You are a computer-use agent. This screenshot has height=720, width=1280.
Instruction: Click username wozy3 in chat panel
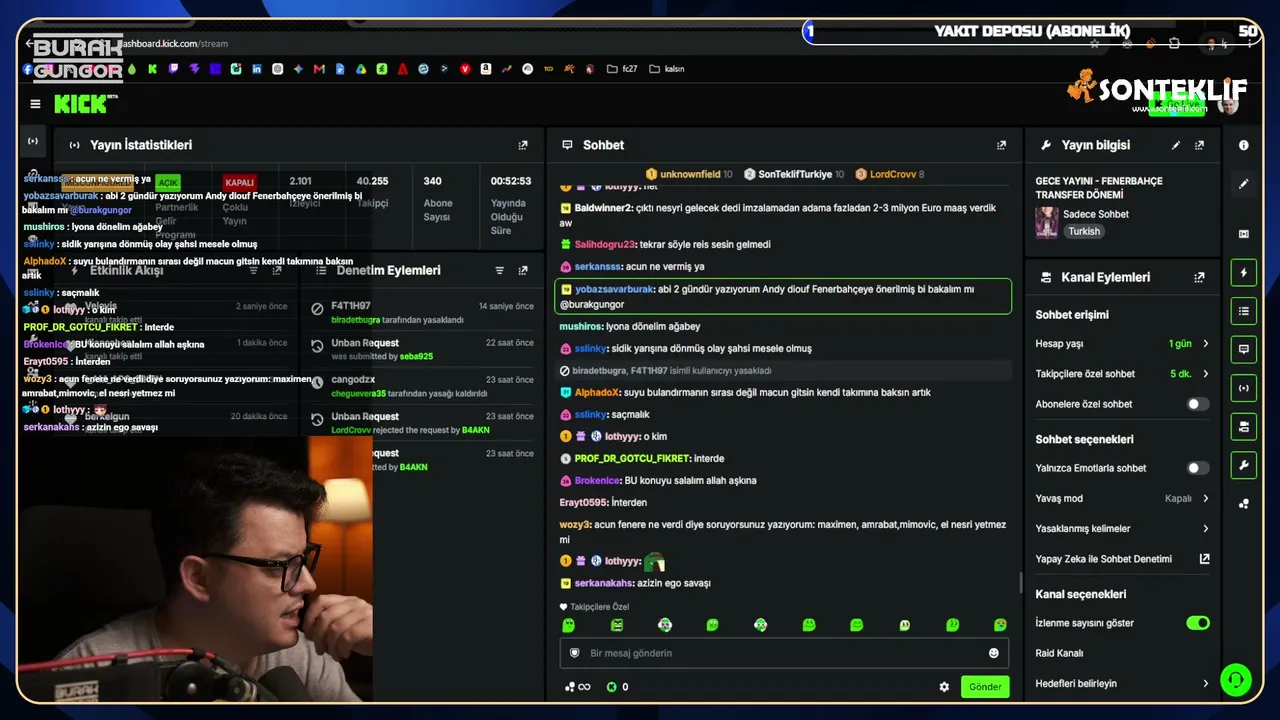[575, 524]
